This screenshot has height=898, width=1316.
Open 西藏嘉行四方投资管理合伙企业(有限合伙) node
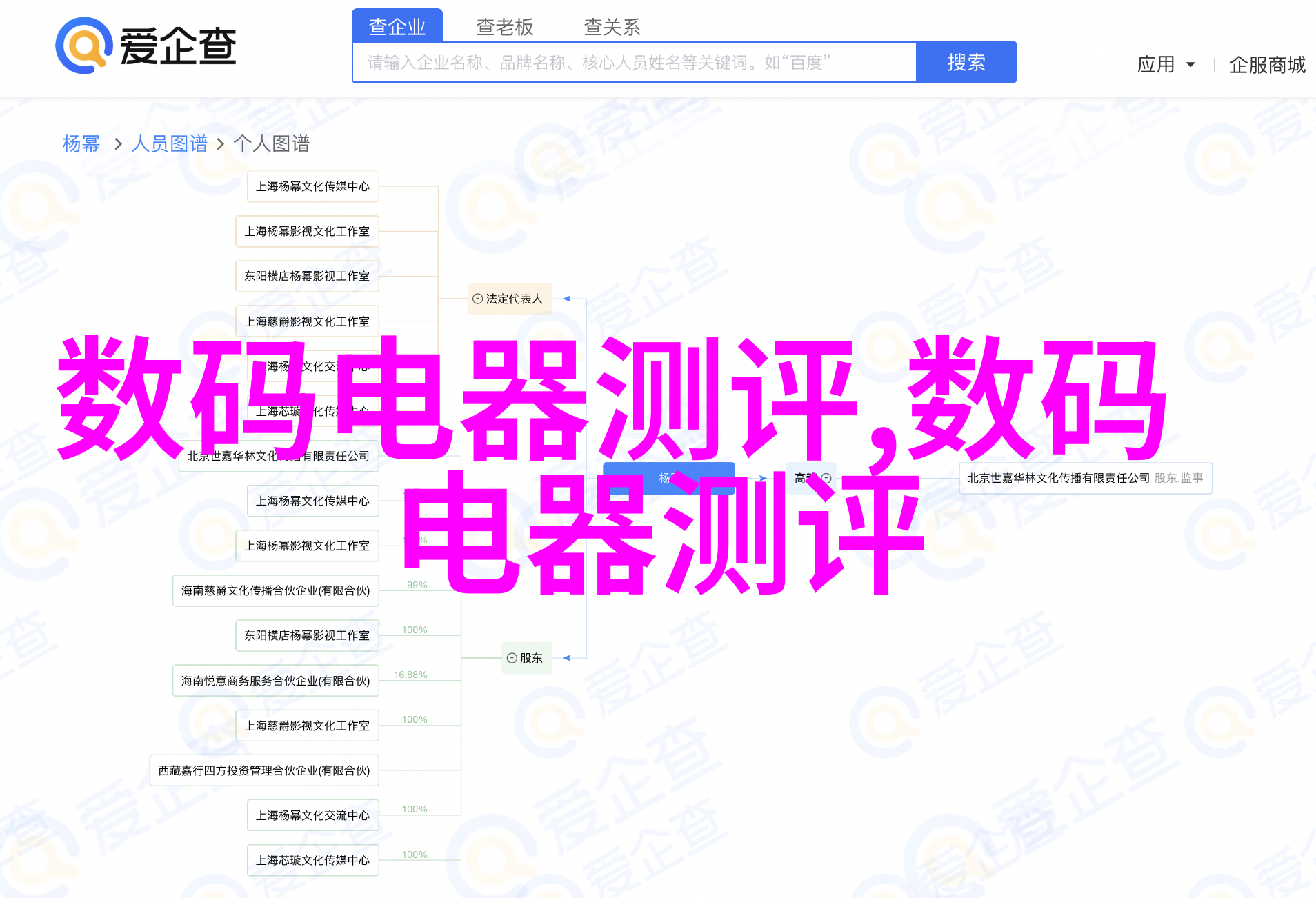coord(264,770)
